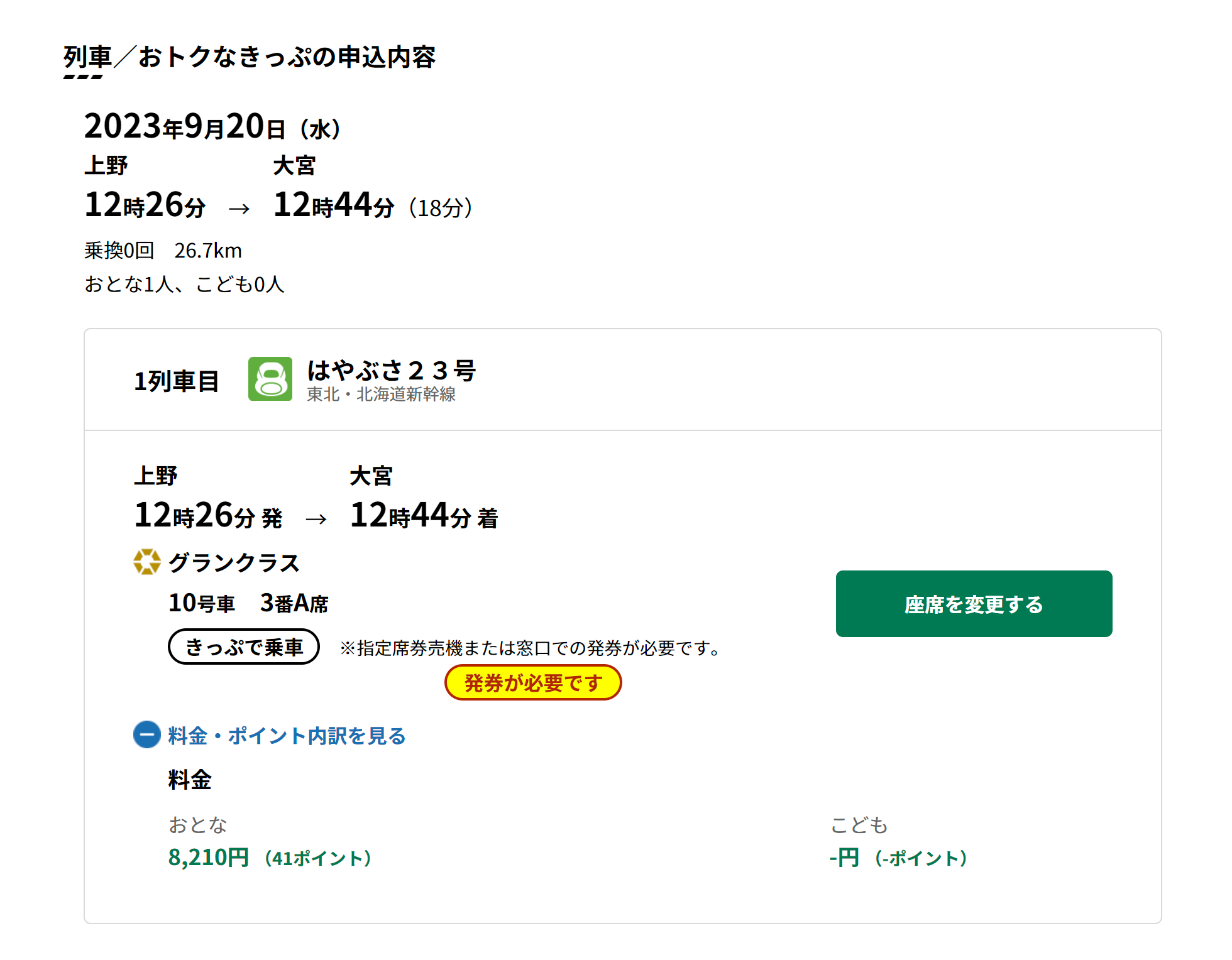Select the はやぶさ２３号 train name
The width and height of the screenshot is (1232, 960).
(392, 370)
